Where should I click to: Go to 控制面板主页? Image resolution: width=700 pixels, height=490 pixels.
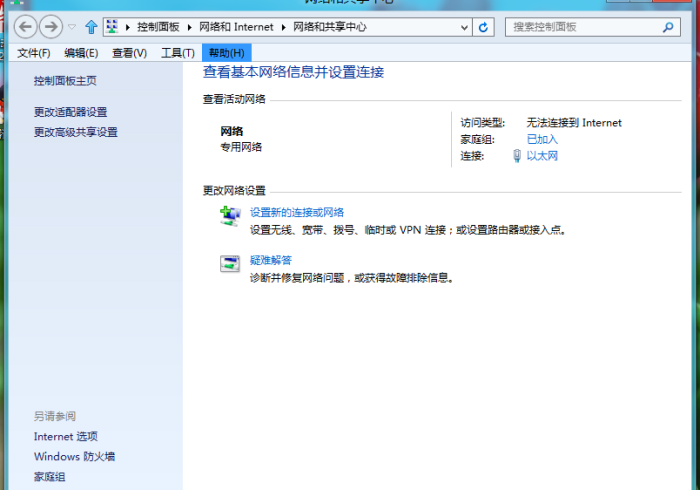(x=65, y=81)
